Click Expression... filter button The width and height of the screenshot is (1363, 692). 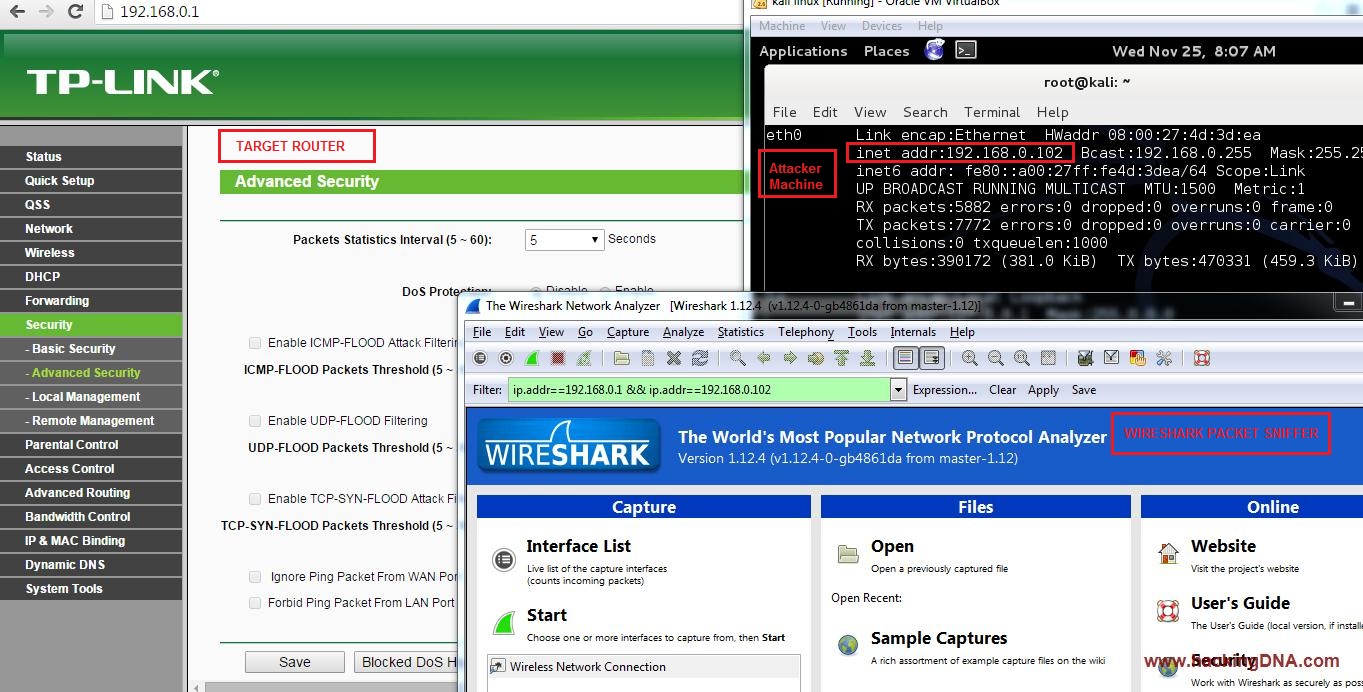click(945, 390)
